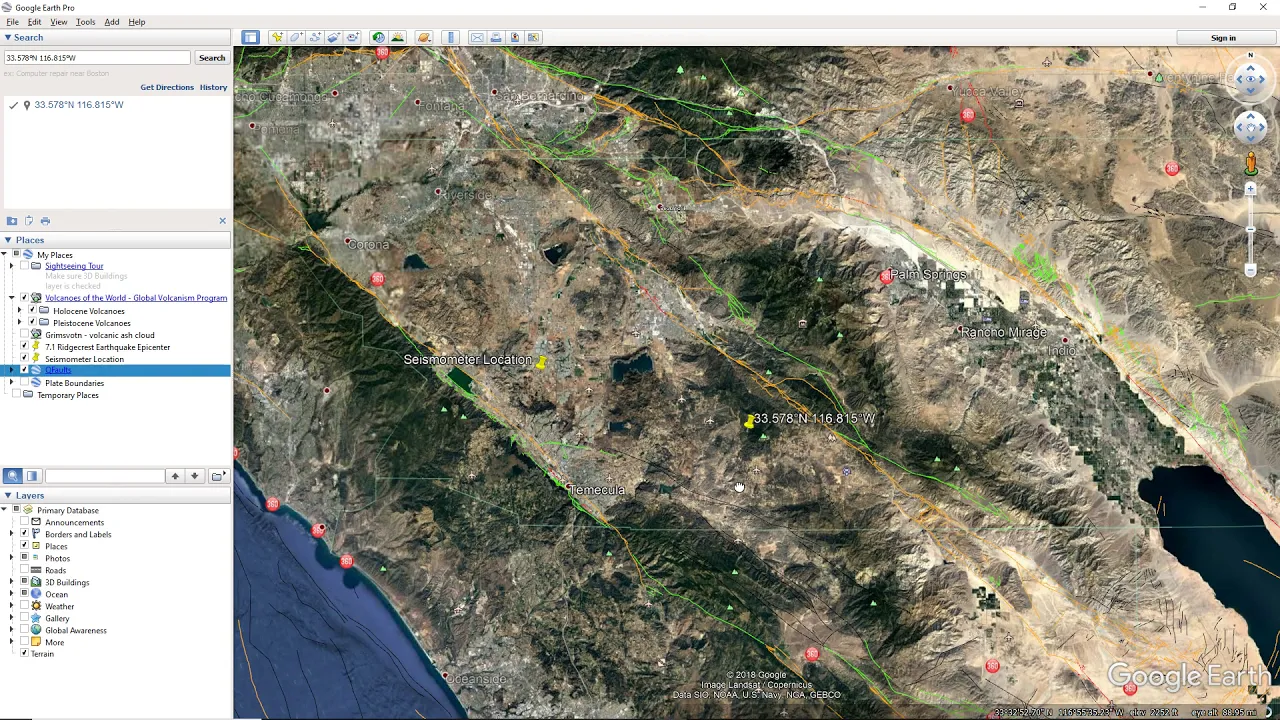Click the Places panel split view icon
The image size is (1280, 720).
32,476
